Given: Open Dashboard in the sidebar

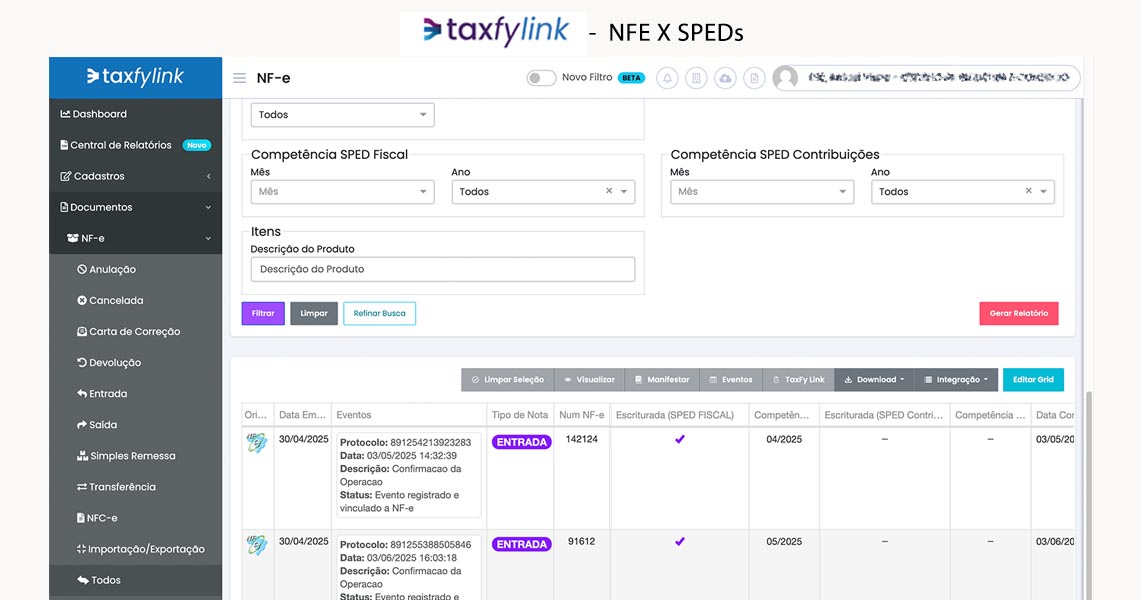Looking at the screenshot, I should point(99,114).
